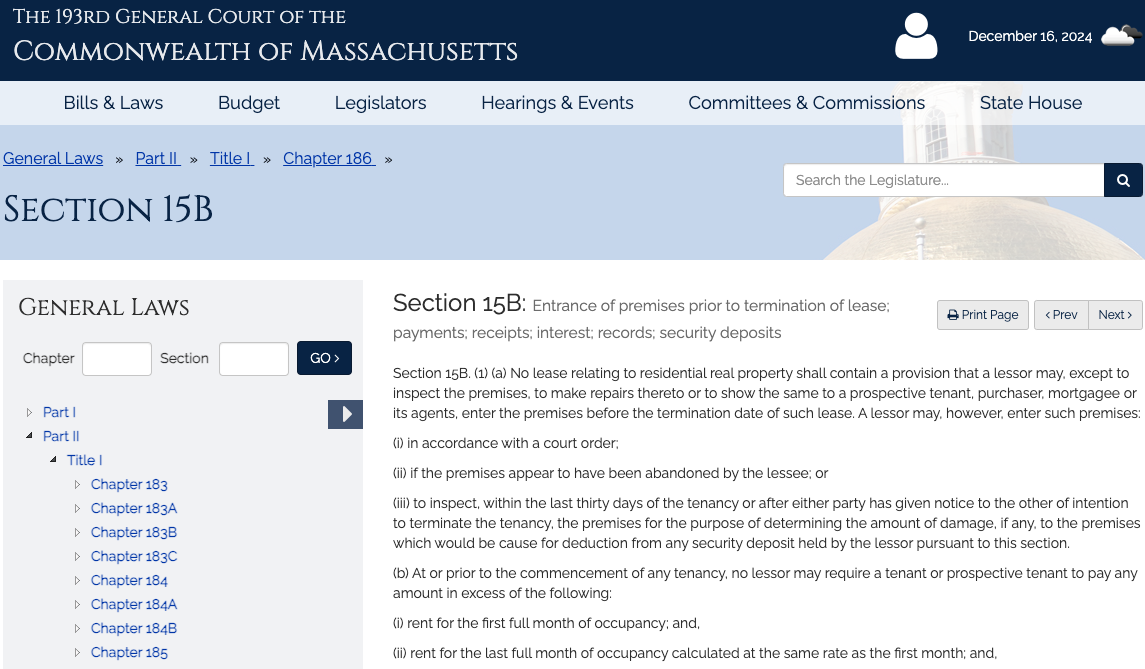1145x669 pixels.
Task: Expand the Part I tree node
Action: [30, 412]
